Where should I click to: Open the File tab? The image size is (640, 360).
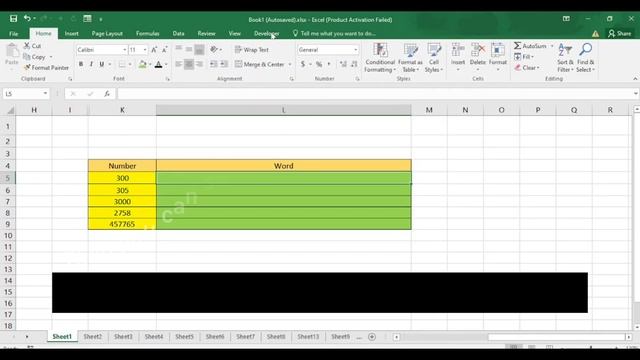click(13, 33)
